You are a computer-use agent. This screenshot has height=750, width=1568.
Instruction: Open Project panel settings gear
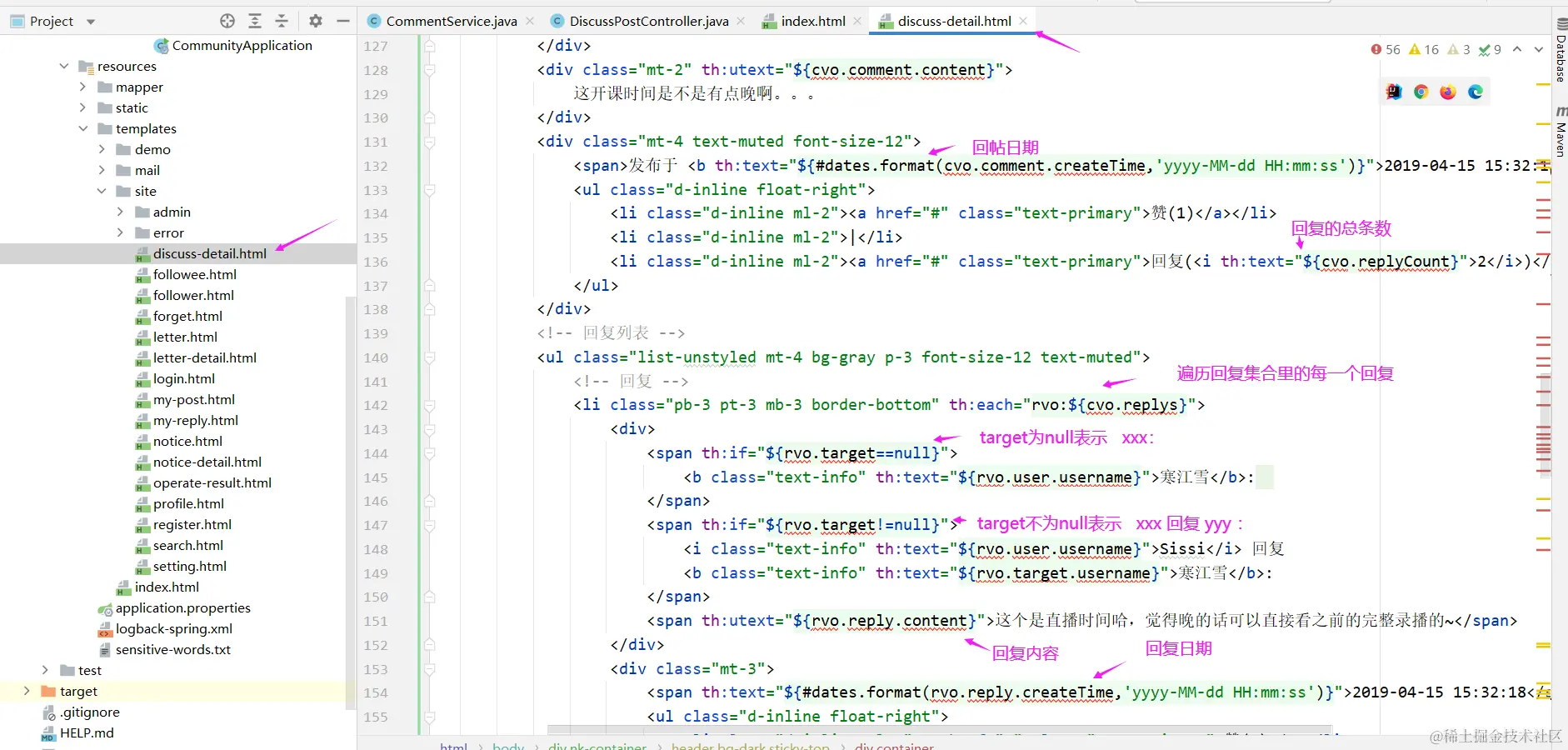click(x=316, y=21)
